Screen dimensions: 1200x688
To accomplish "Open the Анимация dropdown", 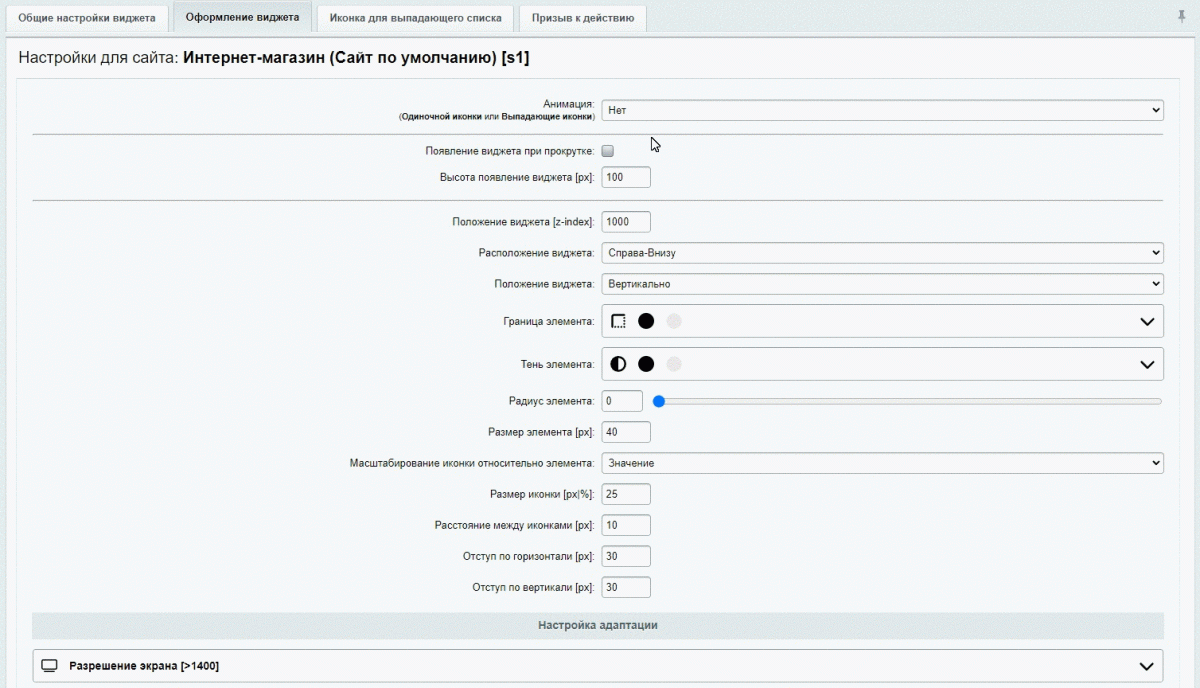I will pyautogui.click(x=882, y=110).
